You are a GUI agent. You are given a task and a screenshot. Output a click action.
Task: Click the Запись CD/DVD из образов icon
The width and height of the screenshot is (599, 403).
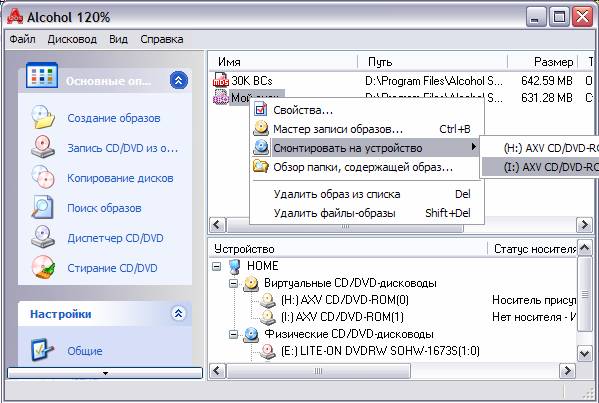43,147
